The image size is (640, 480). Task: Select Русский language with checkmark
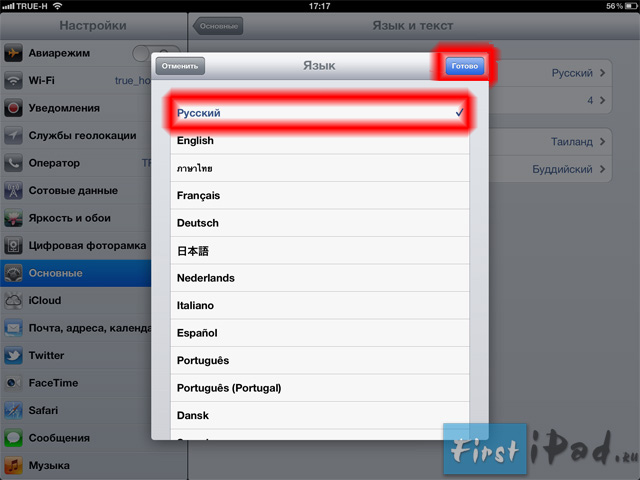tap(320, 113)
